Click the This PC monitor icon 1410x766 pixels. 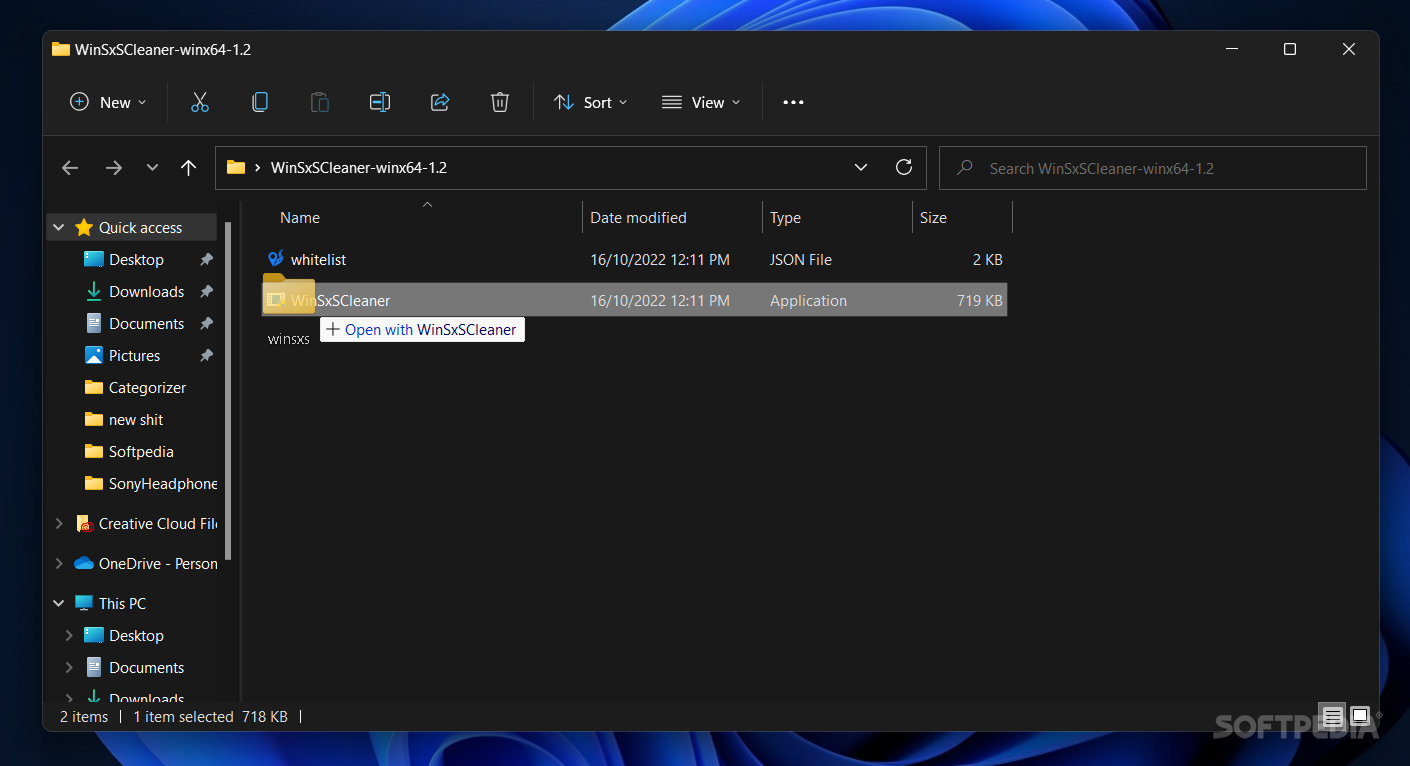coord(84,603)
